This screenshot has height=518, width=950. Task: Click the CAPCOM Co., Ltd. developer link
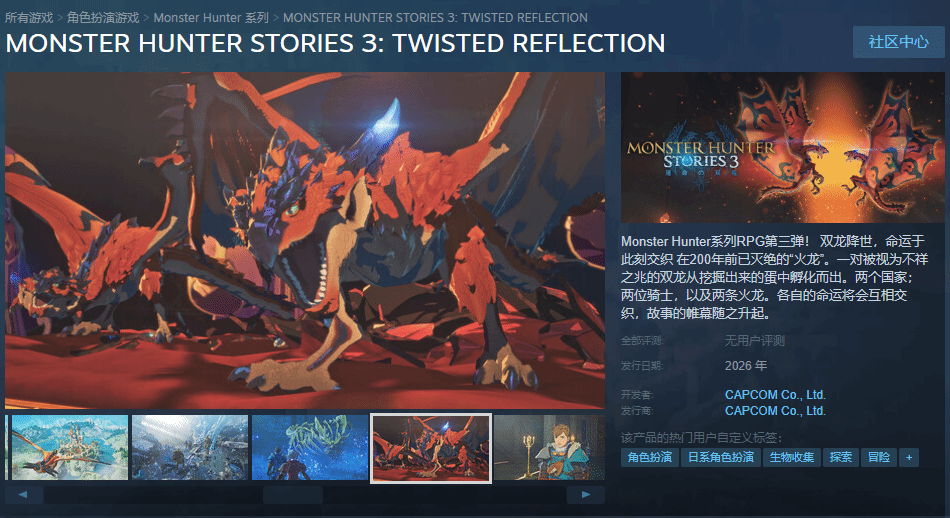point(775,394)
